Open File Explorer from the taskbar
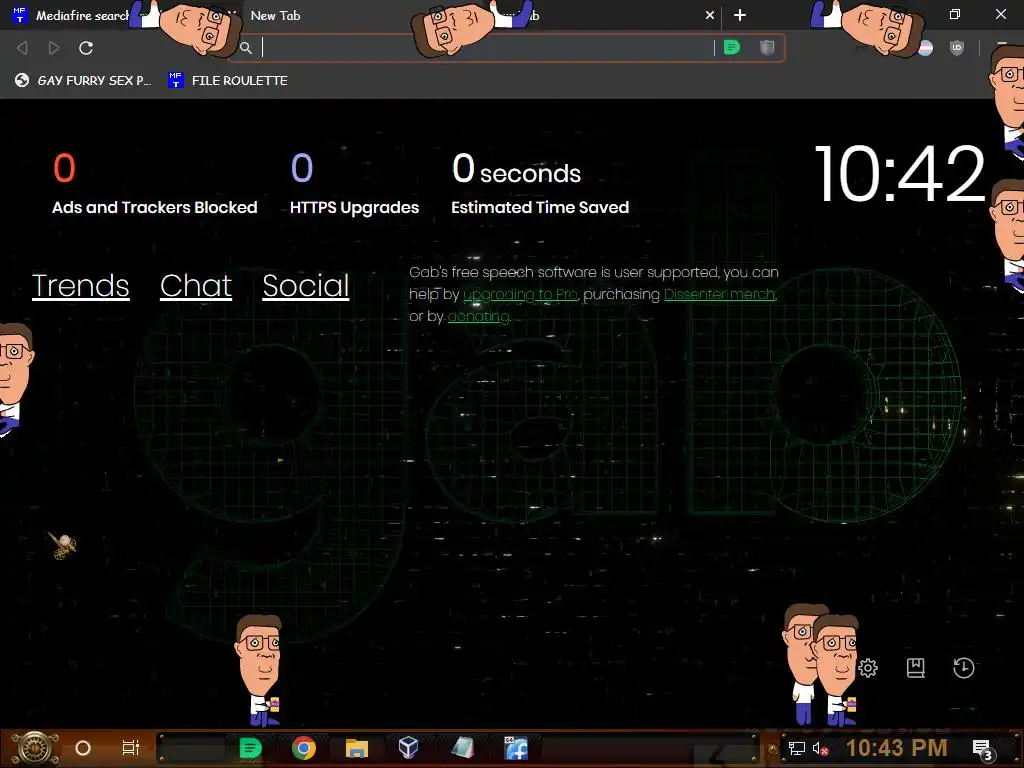 pyautogui.click(x=357, y=748)
